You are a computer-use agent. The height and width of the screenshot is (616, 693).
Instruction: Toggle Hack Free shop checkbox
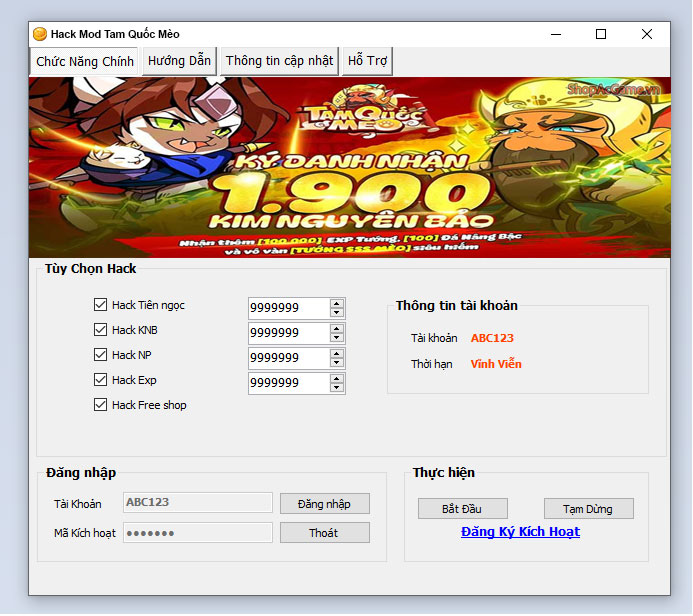pos(100,405)
